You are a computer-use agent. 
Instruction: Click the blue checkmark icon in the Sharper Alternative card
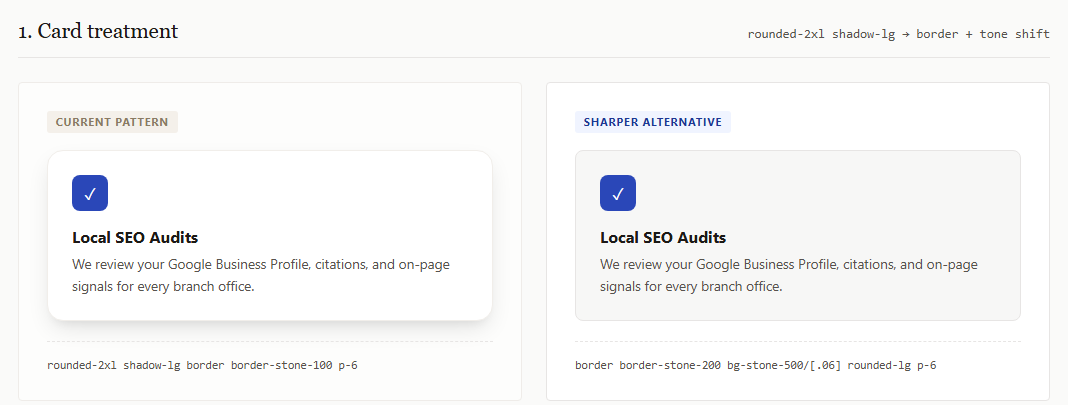618,193
